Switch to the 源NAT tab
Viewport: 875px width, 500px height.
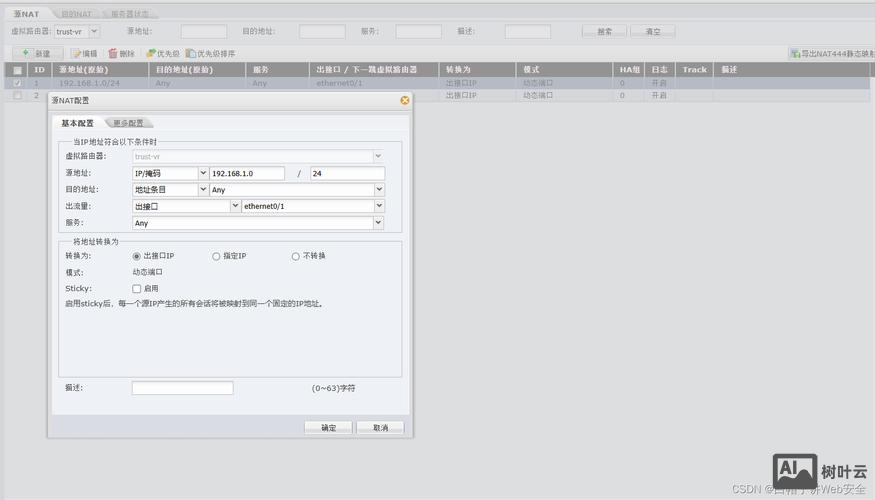click(x=26, y=13)
